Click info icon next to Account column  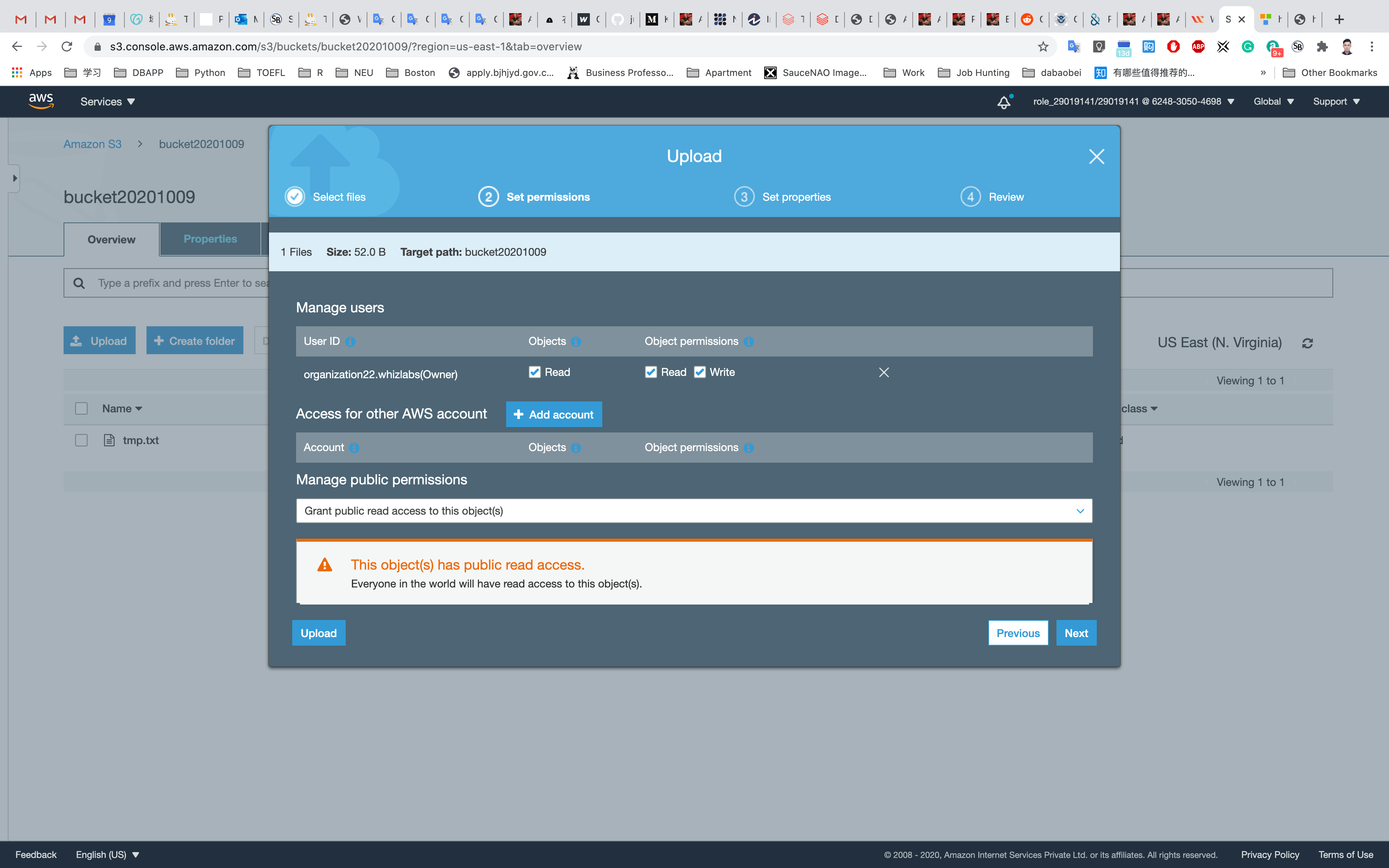354,448
